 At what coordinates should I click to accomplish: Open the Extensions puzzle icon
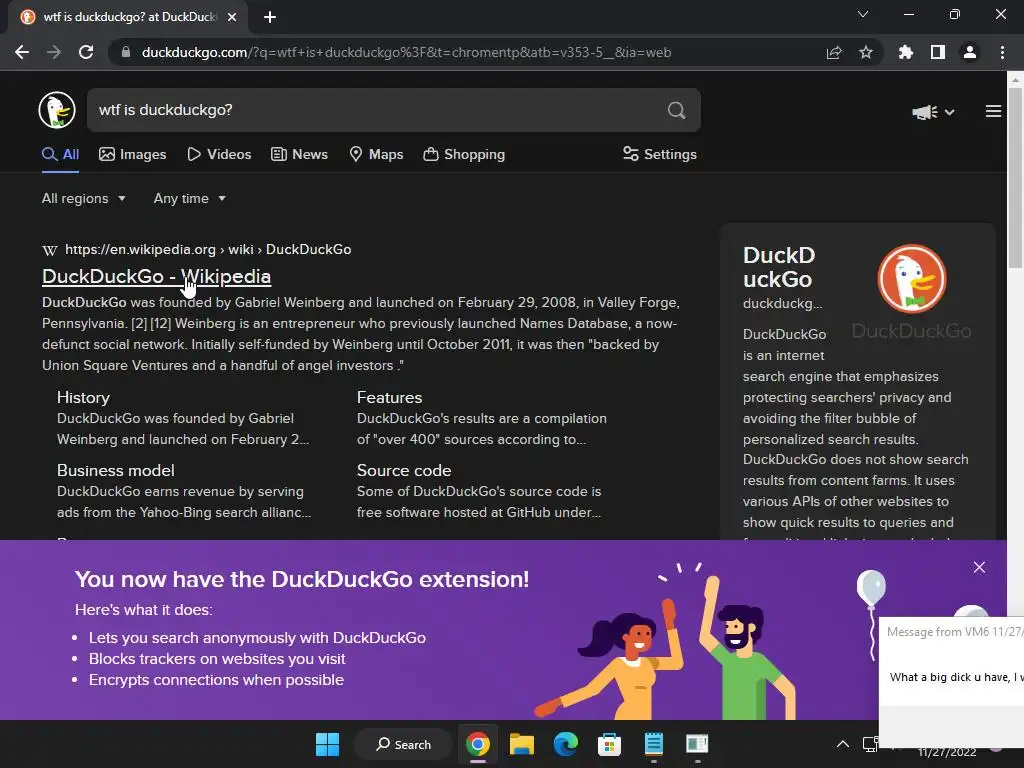pyautogui.click(x=905, y=52)
